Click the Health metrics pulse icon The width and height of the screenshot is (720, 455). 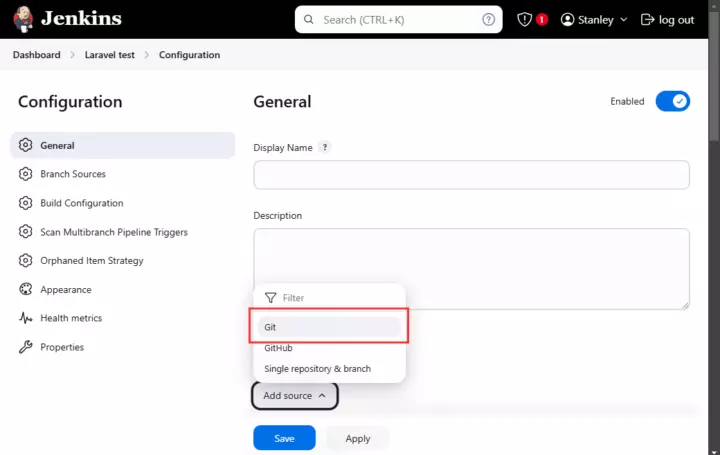(x=26, y=318)
